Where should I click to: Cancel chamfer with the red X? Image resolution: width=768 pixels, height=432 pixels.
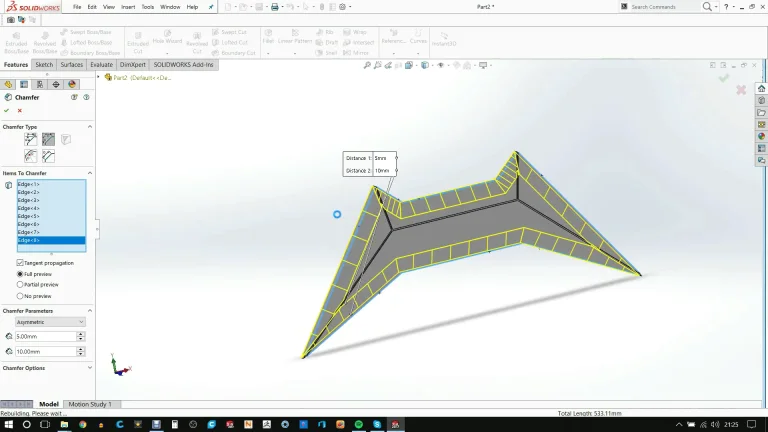point(20,110)
